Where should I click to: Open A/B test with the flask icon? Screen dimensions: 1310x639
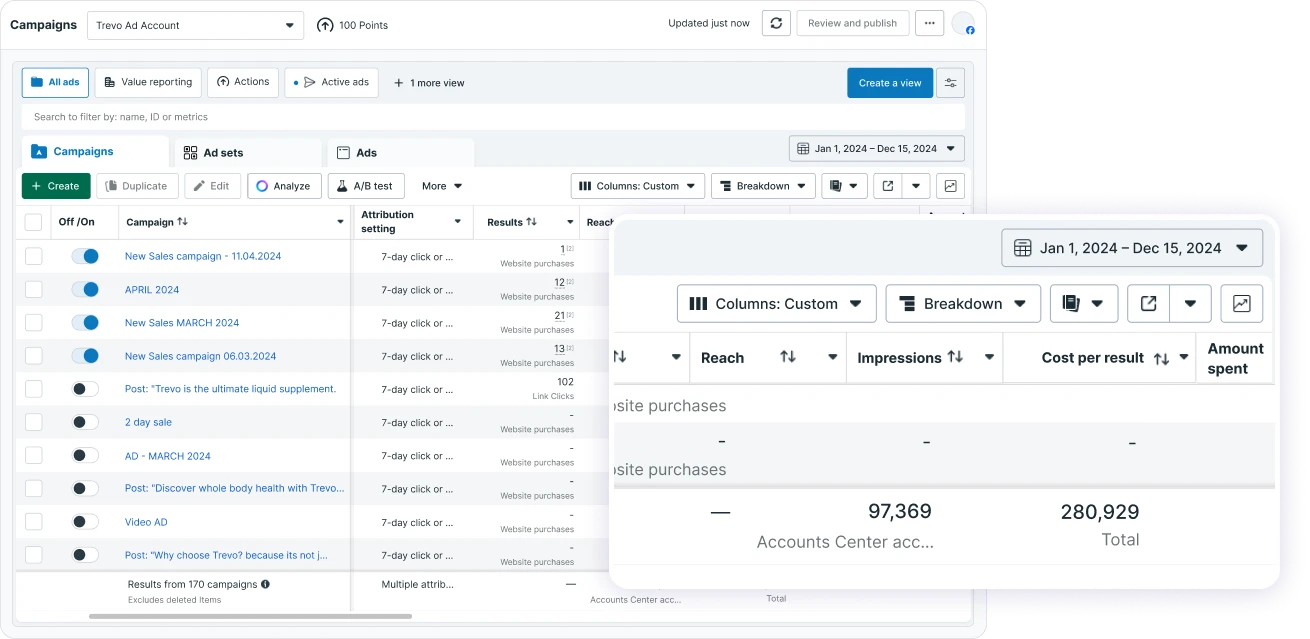pyautogui.click(x=366, y=186)
